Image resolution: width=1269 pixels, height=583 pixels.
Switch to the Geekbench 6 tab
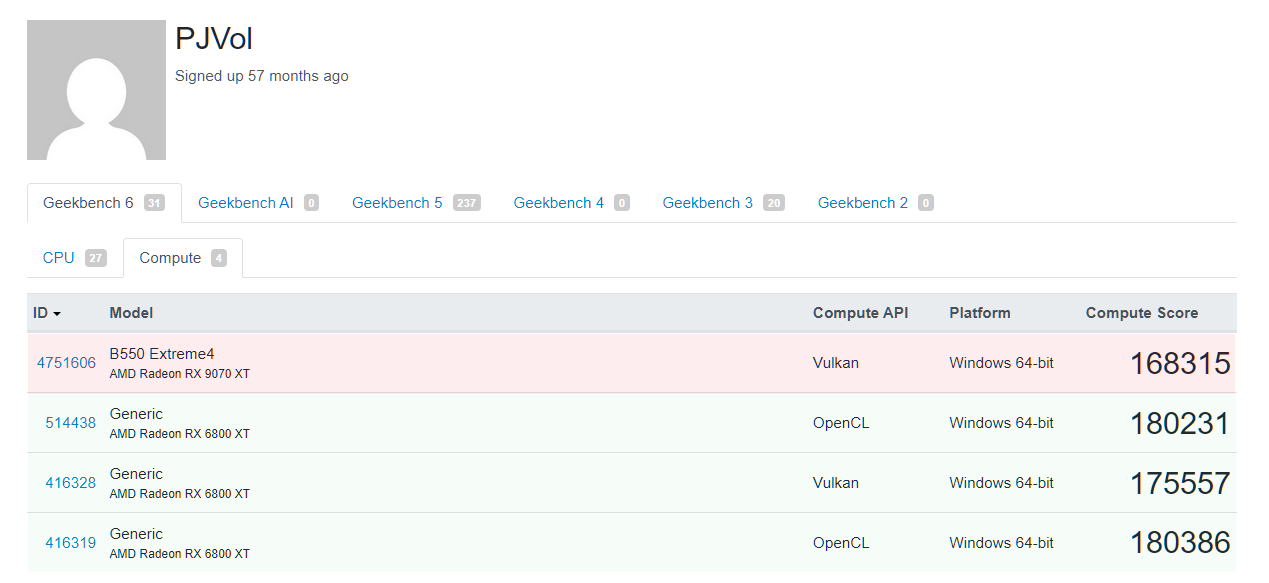tap(88, 203)
